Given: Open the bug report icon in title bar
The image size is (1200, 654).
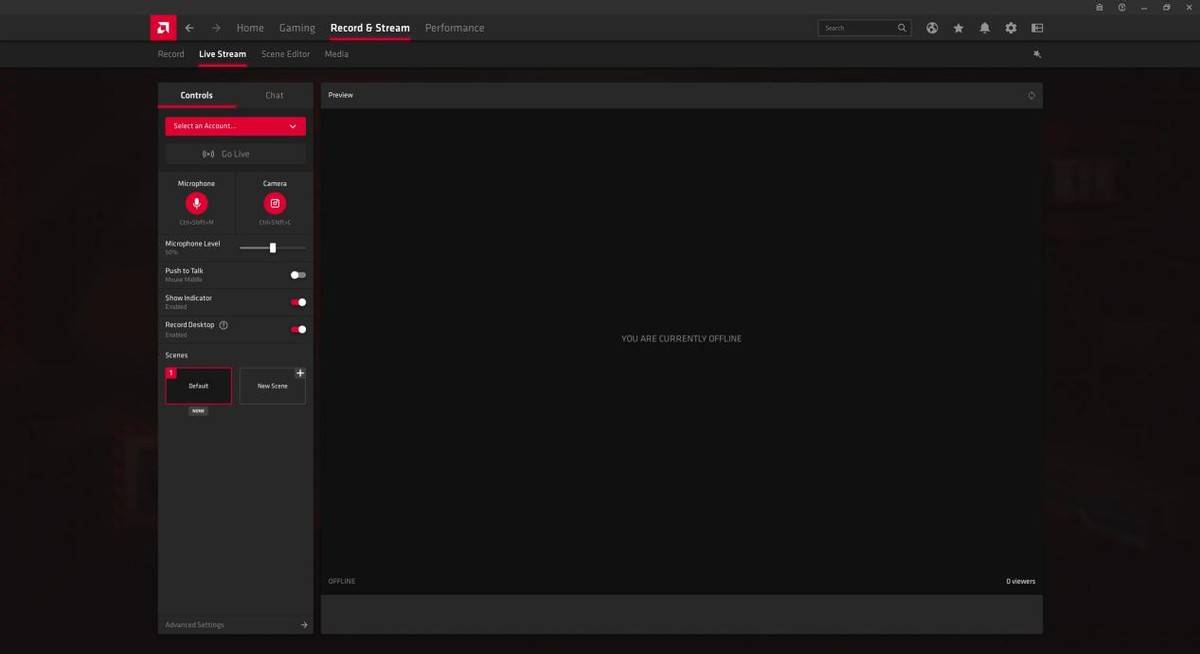Looking at the screenshot, I should 1099,7.
